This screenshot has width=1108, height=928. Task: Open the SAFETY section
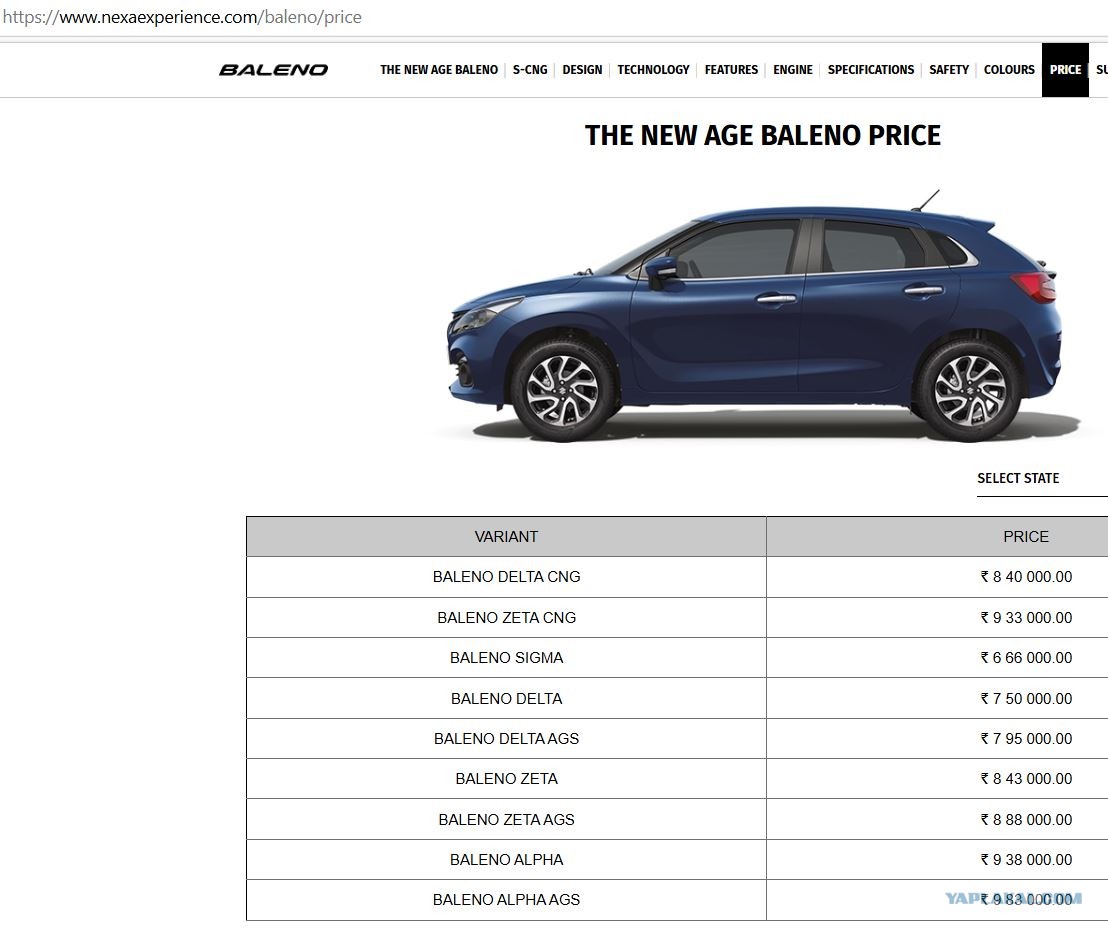pyautogui.click(x=949, y=70)
